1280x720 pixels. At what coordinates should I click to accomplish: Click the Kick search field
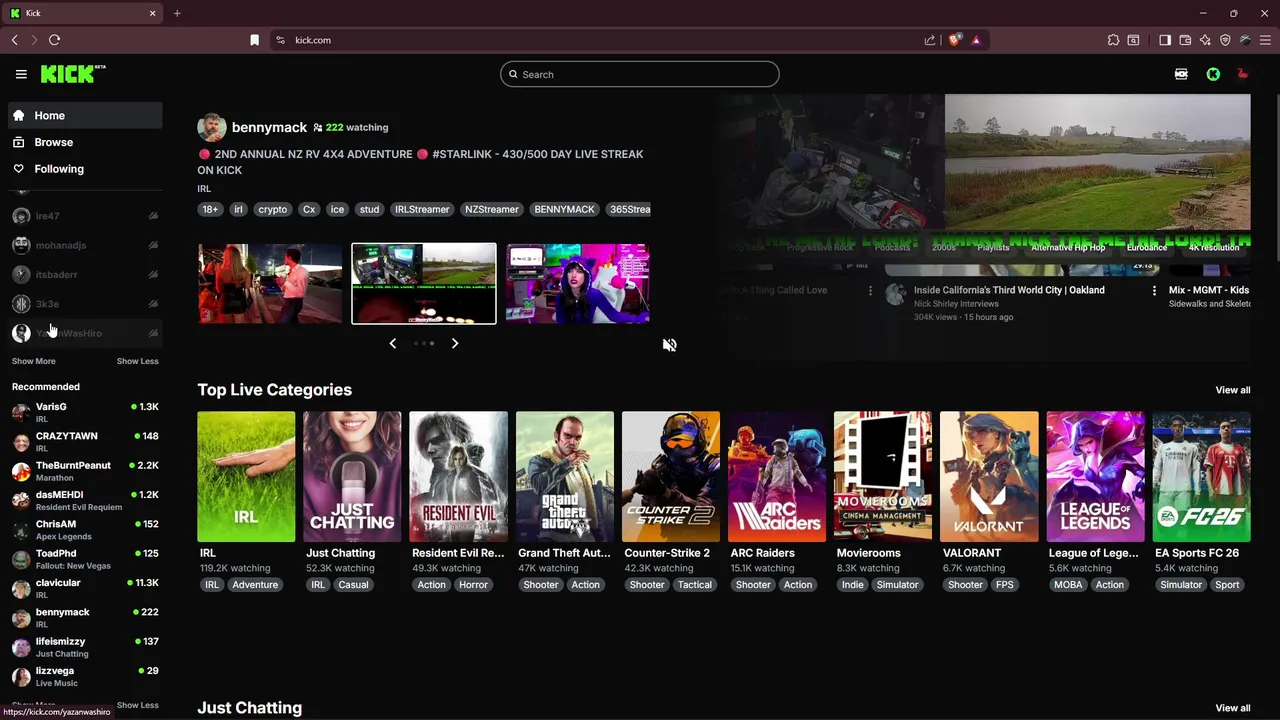pyautogui.click(x=640, y=74)
